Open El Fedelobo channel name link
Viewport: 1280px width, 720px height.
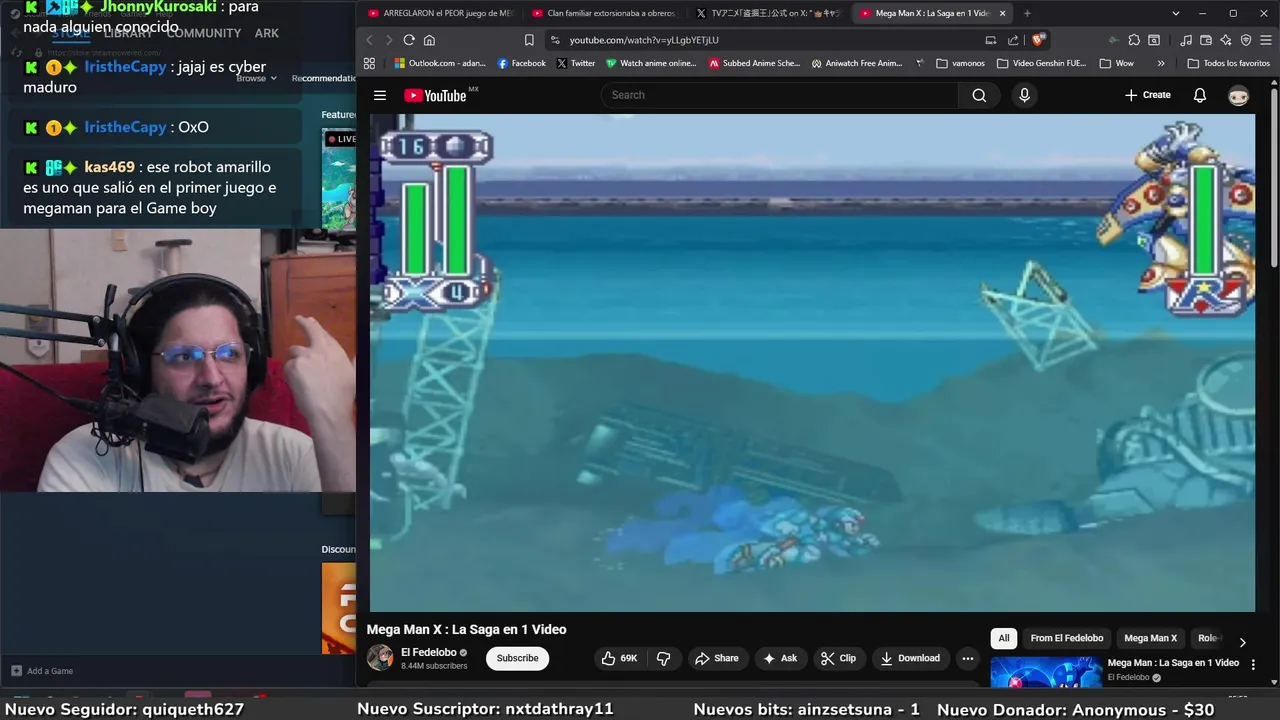point(429,652)
